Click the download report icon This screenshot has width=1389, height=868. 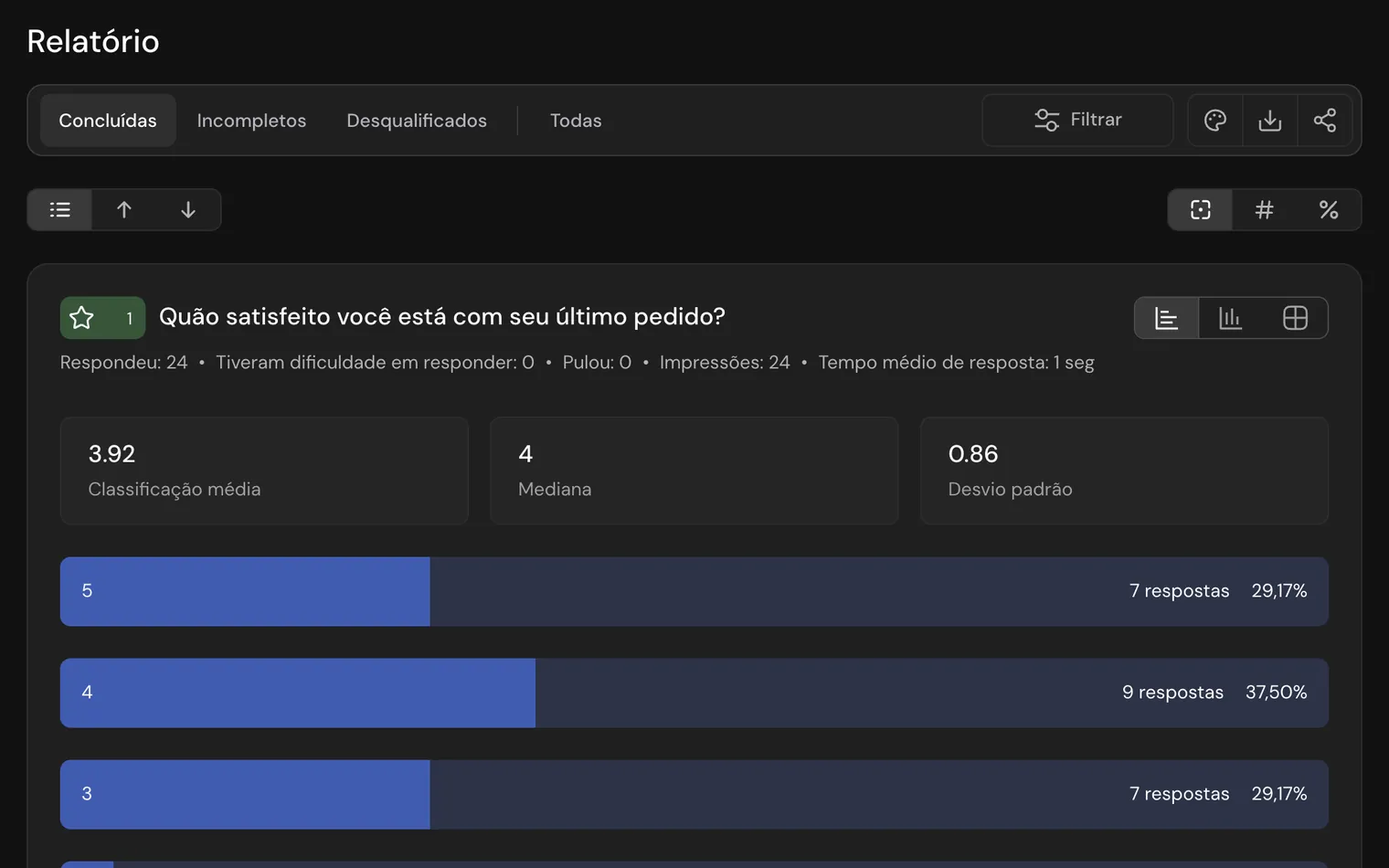pos(1269,121)
